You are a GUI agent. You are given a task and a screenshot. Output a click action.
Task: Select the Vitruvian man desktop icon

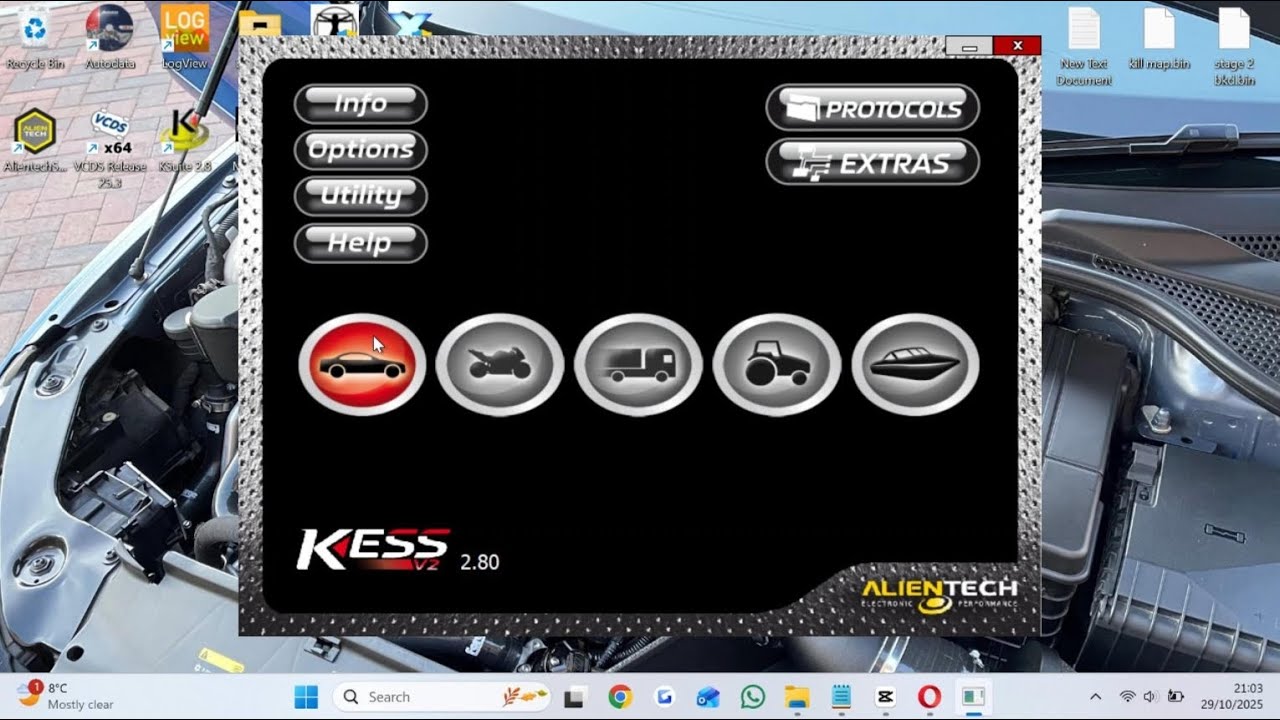click(x=334, y=18)
